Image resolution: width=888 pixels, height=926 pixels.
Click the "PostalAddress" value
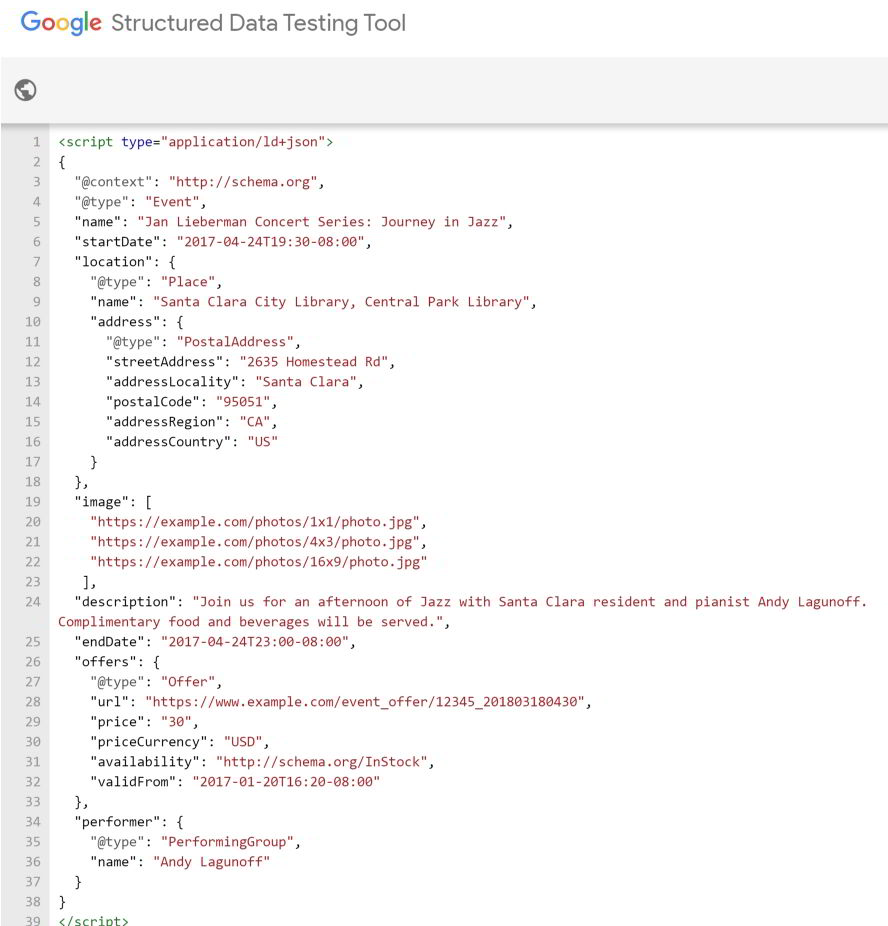click(x=235, y=342)
